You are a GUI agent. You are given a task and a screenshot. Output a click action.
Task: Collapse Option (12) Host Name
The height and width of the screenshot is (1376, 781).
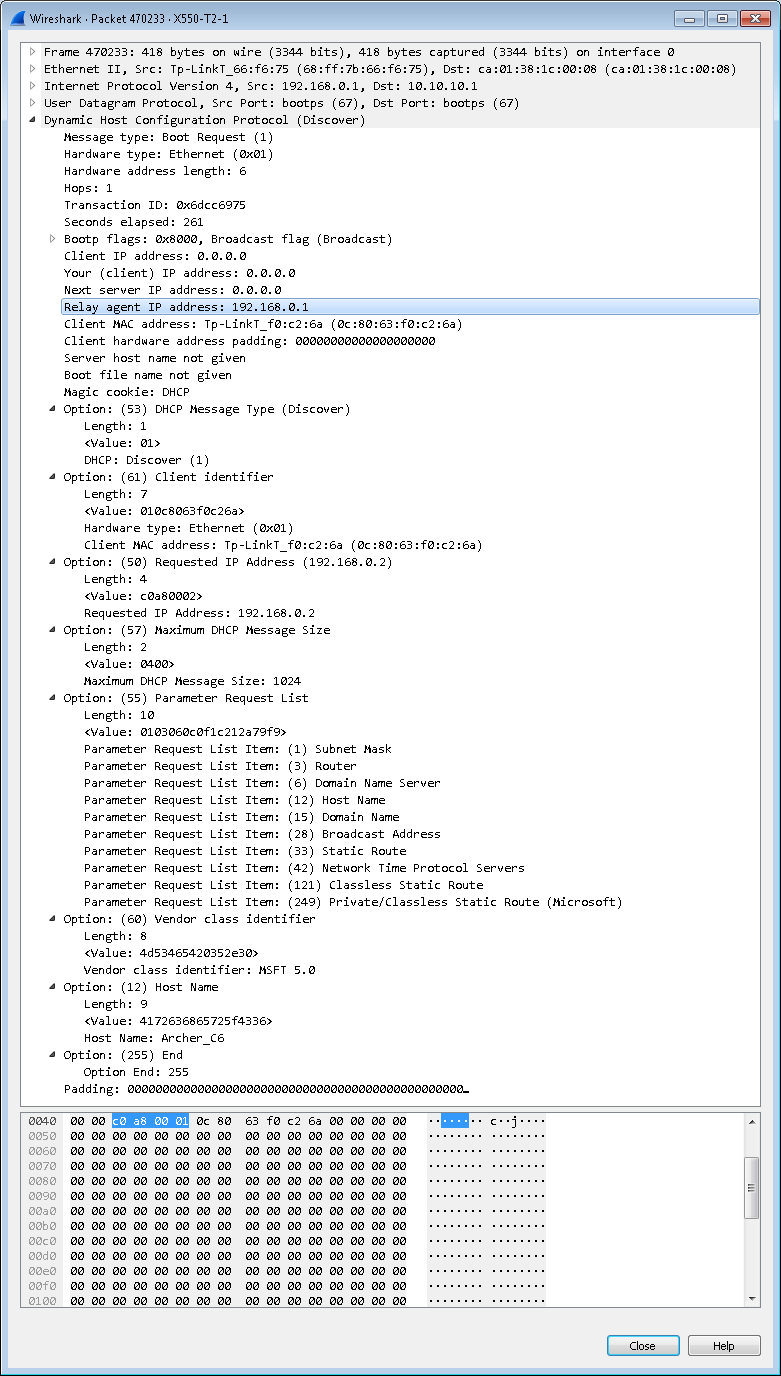tap(53, 987)
